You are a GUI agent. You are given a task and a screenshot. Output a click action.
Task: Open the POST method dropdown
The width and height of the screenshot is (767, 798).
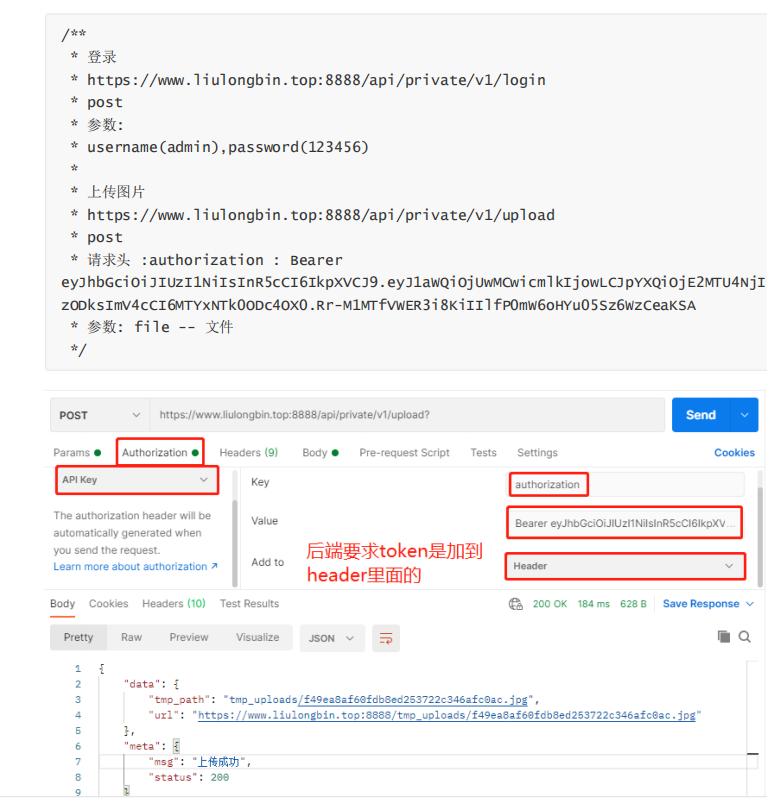pos(100,415)
